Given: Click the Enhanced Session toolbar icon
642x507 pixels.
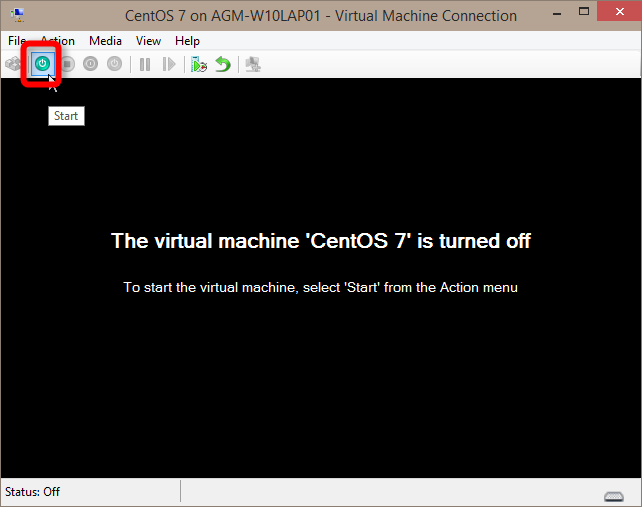Looking at the screenshot, I should coord(253,64).
